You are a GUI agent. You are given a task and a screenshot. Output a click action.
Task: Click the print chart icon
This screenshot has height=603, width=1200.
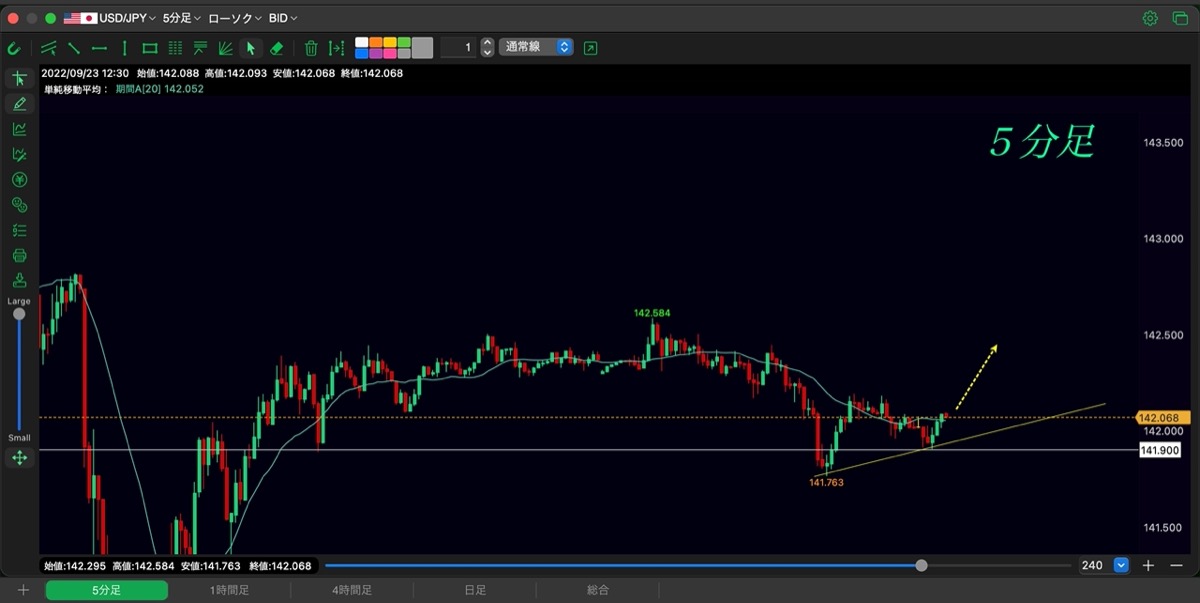(x=19, y=255)
